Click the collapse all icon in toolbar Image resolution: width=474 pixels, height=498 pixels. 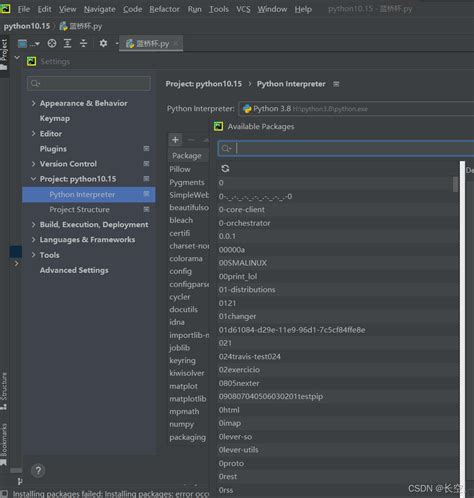(83, 43)
